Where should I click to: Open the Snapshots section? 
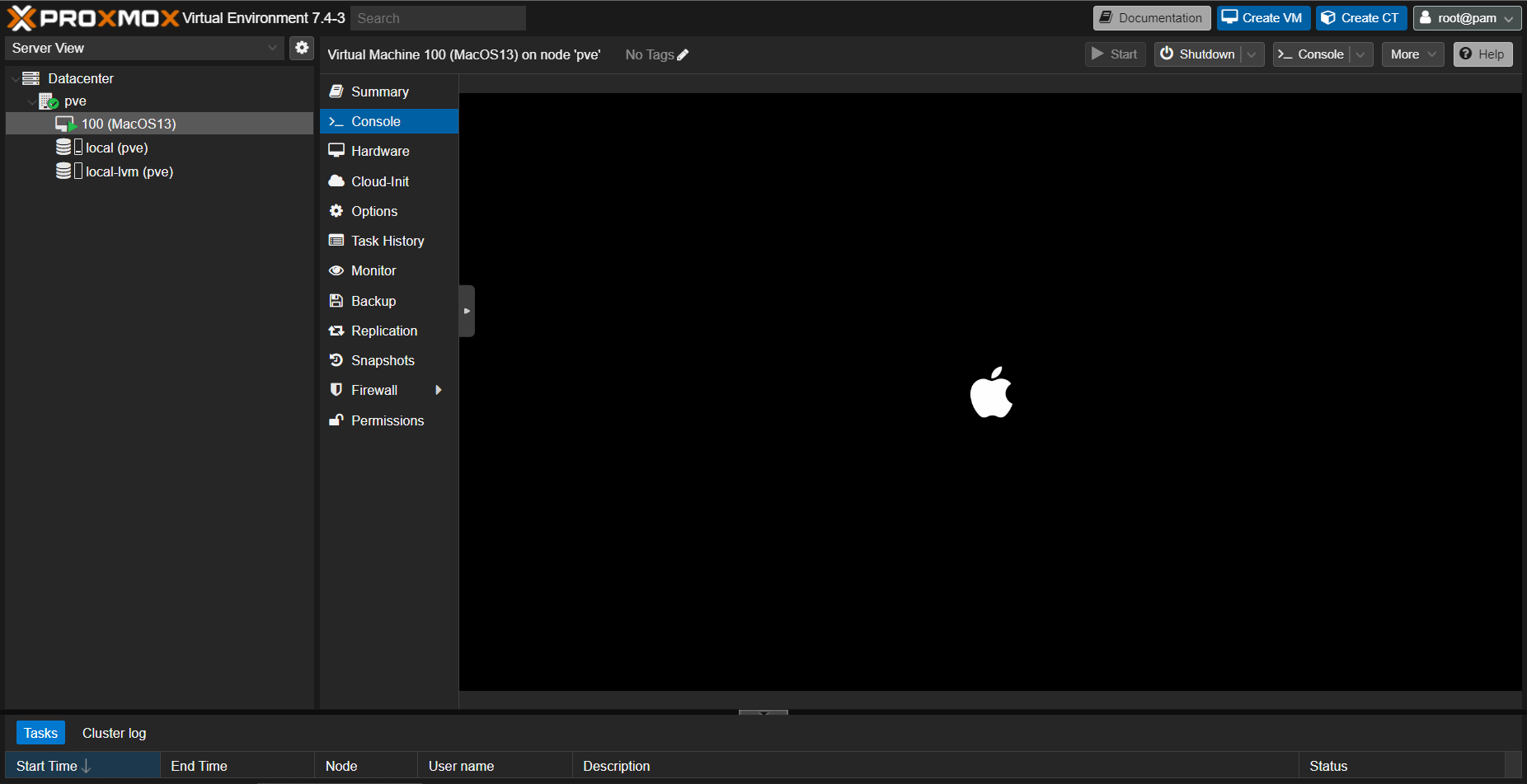coord(382,360)
